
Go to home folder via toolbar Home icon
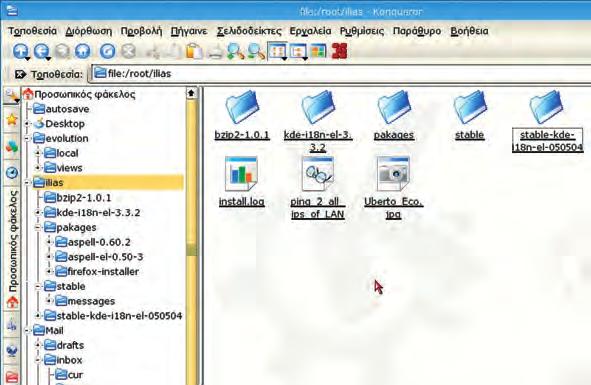tap(83, 51)
